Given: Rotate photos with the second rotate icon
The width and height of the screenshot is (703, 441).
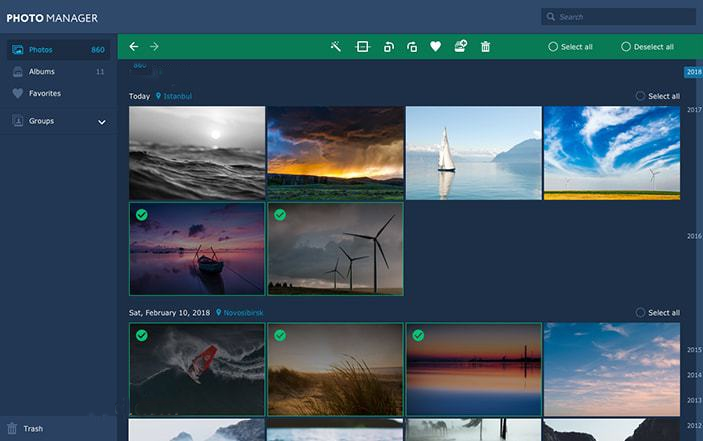Looking at the screenshot, I should (412, 47).
